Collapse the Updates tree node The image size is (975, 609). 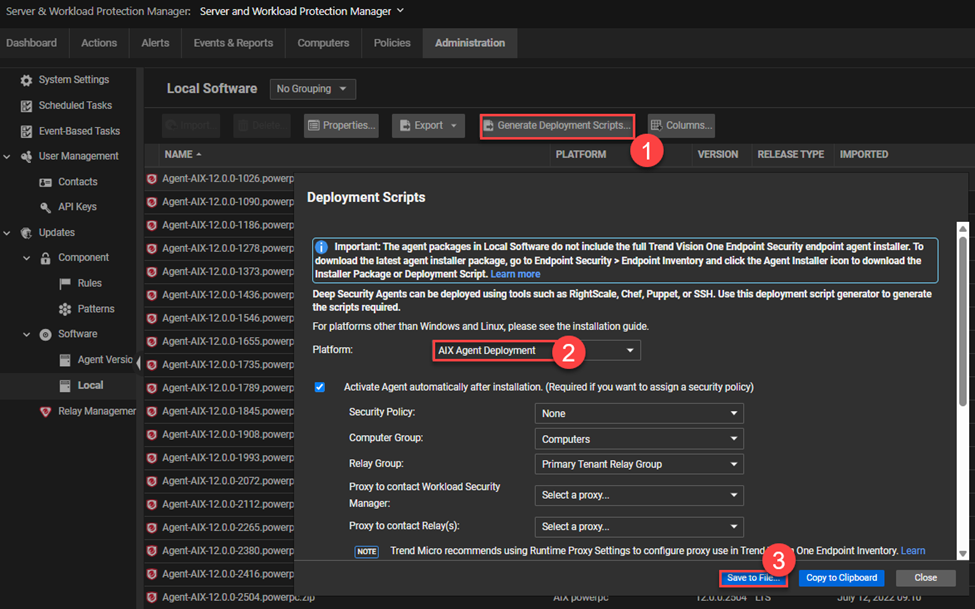[7, 233]
